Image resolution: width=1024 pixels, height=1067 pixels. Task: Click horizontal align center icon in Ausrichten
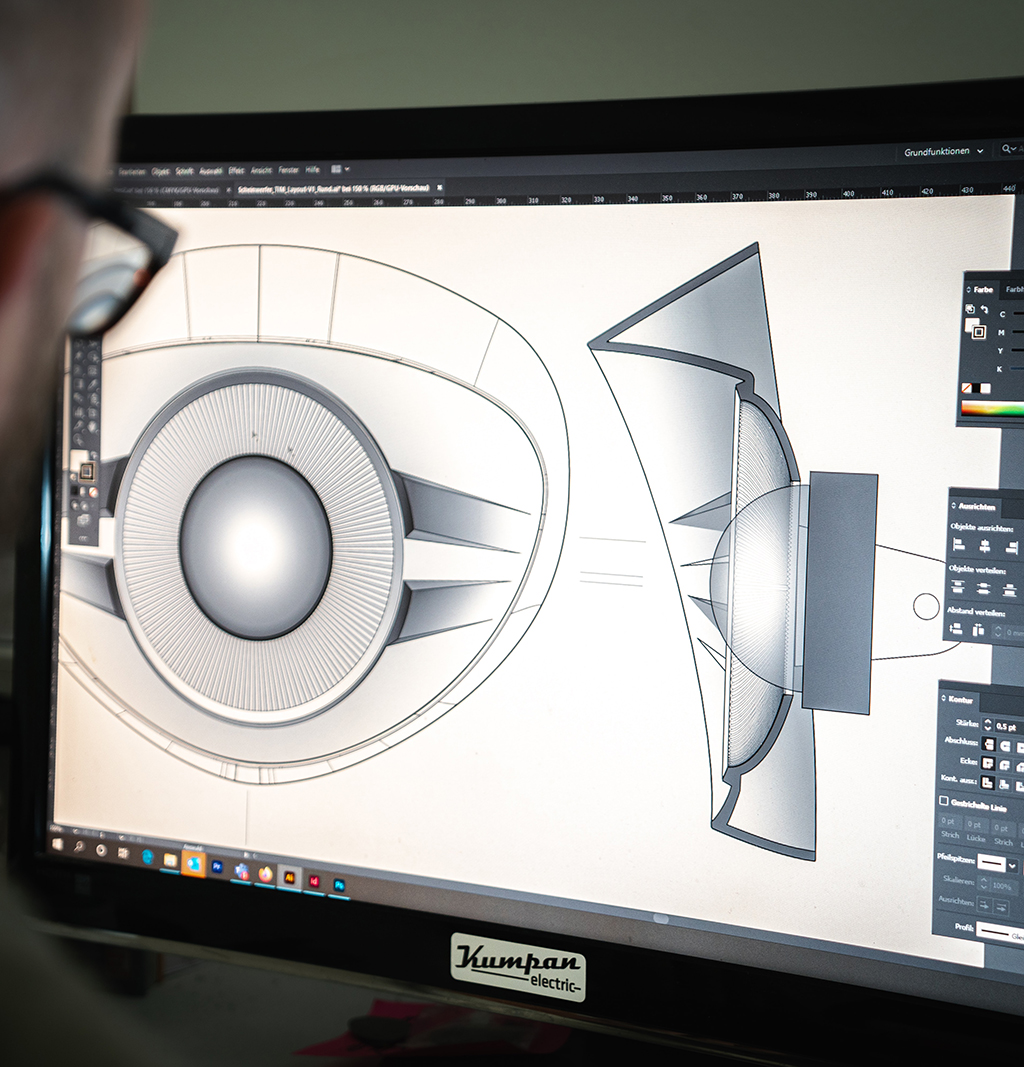985,546
